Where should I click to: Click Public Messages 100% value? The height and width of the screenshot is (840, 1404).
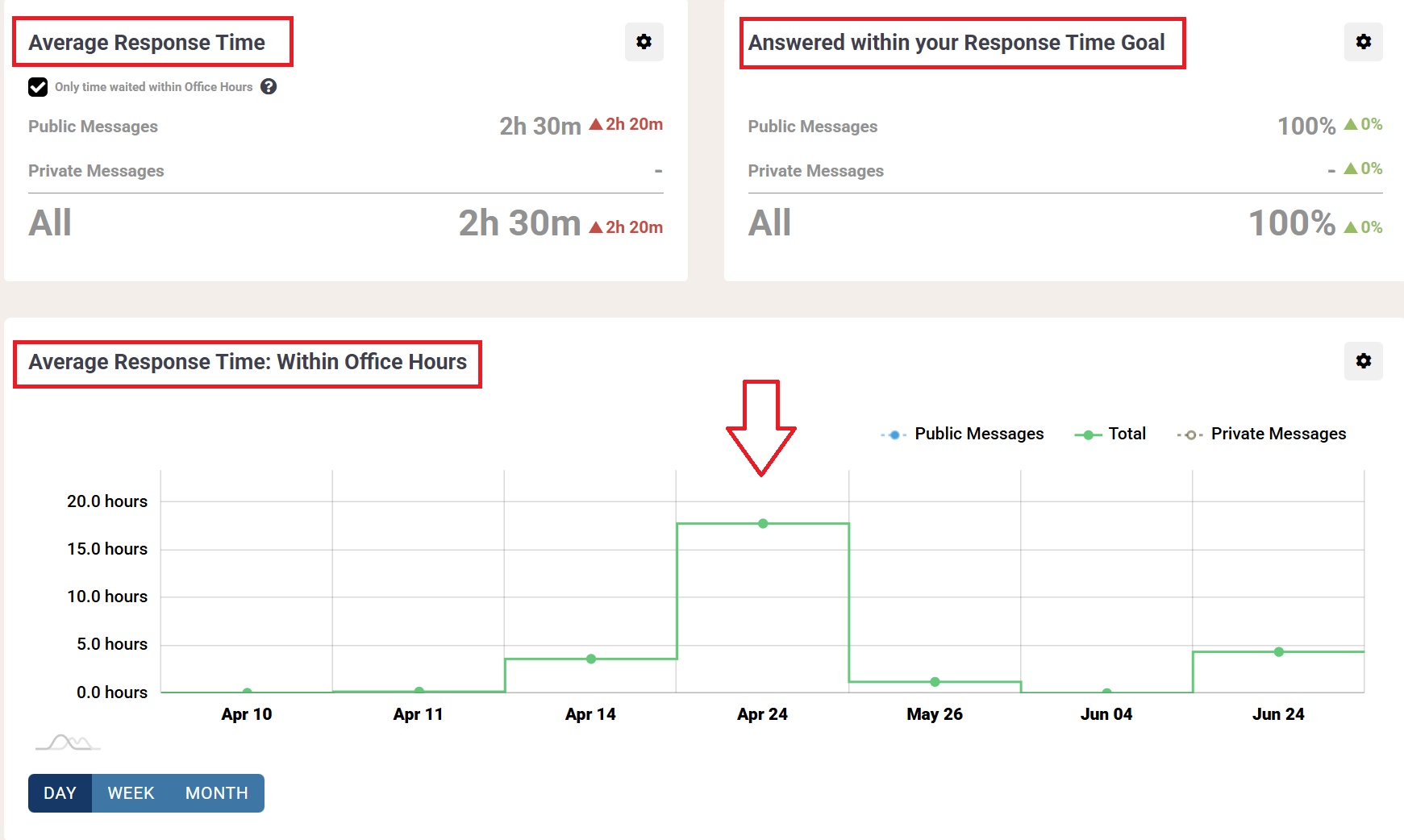1306,126
